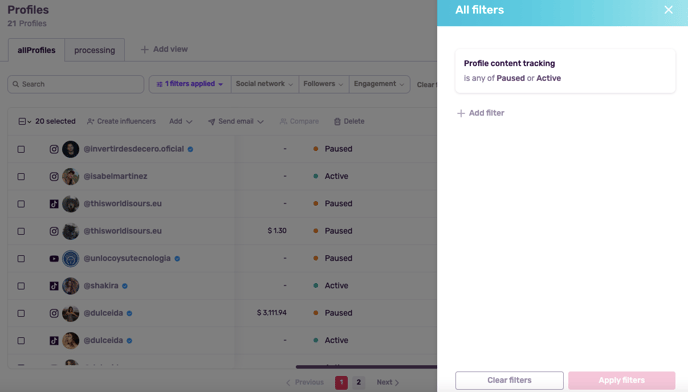Tick checkbox for @shakira row

(21, 286)
